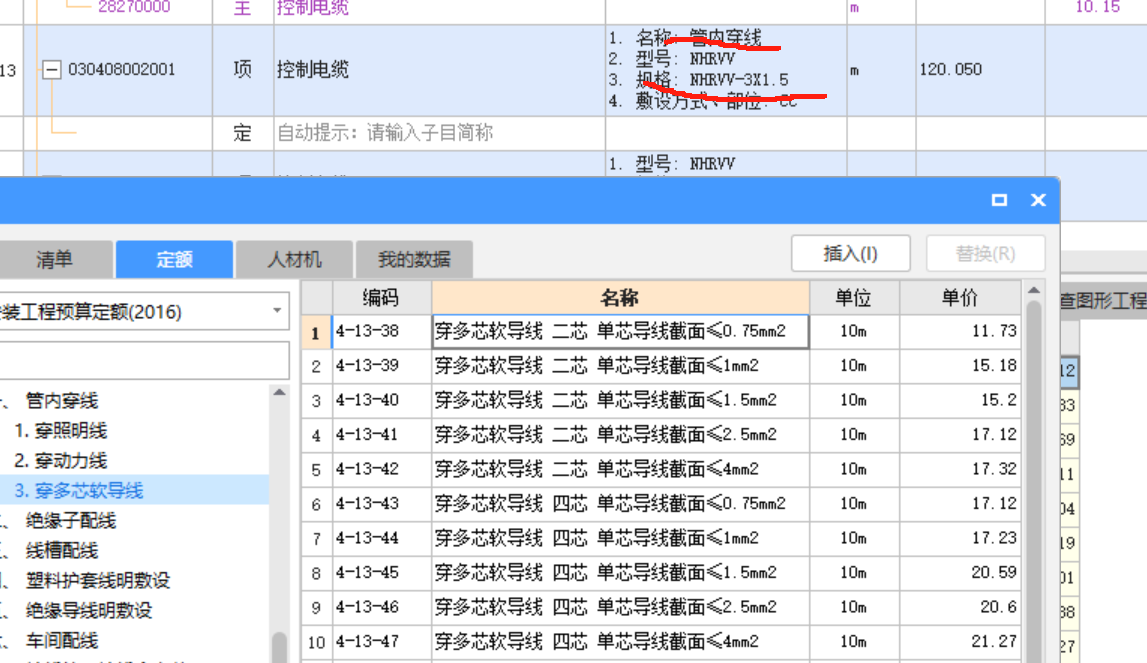Image resolution: width=1147 pixels, height=663 pixels.
Task: Select 绝缘子配线 tree node
Action: tap(71, 520)
